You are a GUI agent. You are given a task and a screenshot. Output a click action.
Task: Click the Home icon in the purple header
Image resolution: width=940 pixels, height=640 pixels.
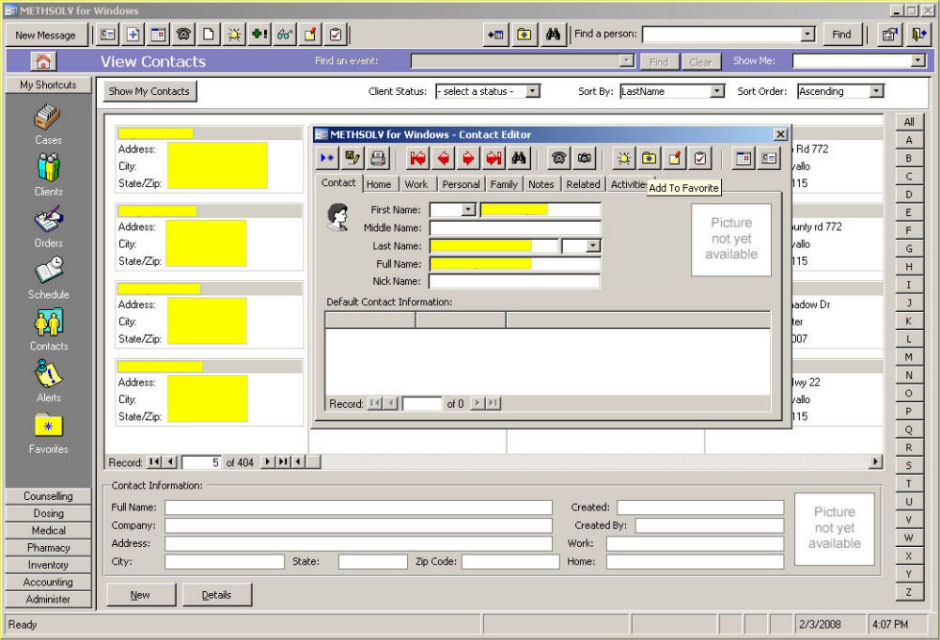[43, 61]
